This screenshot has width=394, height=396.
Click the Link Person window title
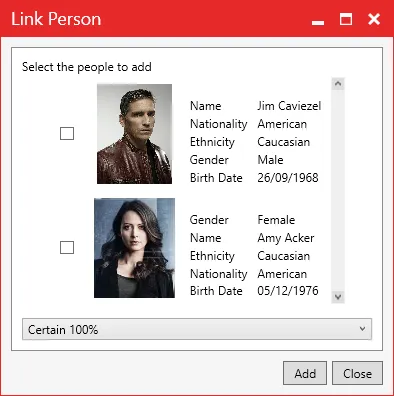(x=56, y=19)
